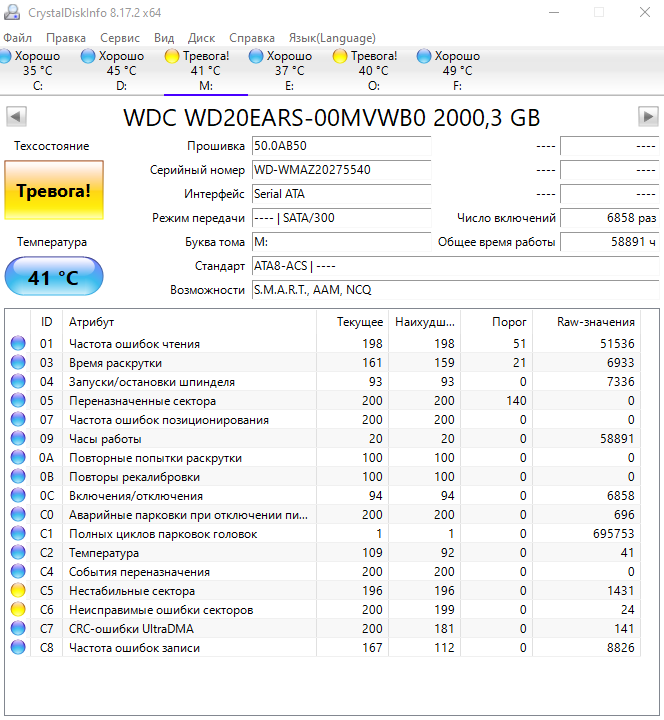Click the status icon for attribute 0A
This screenshot has width=664, height=720.
[x=18, y=457]
